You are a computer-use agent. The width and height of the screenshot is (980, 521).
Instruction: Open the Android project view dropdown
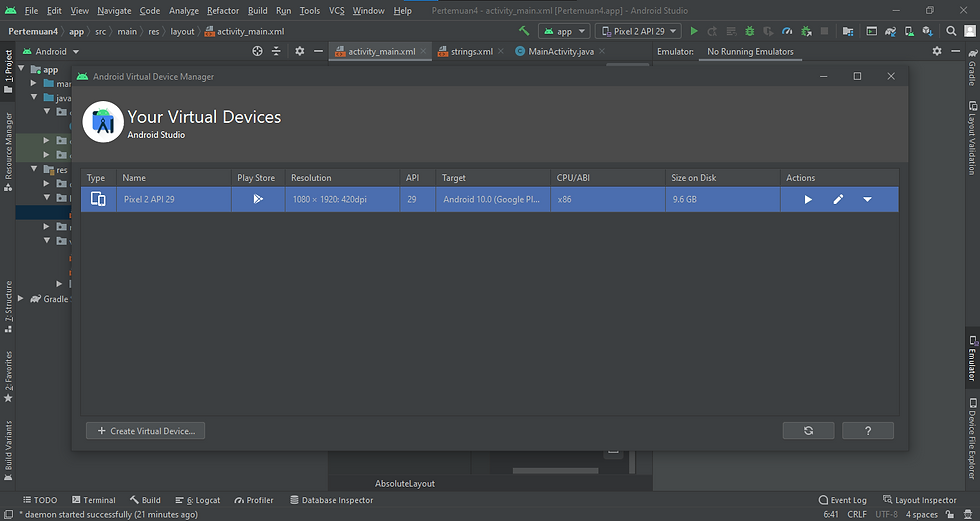click(51, 51)
